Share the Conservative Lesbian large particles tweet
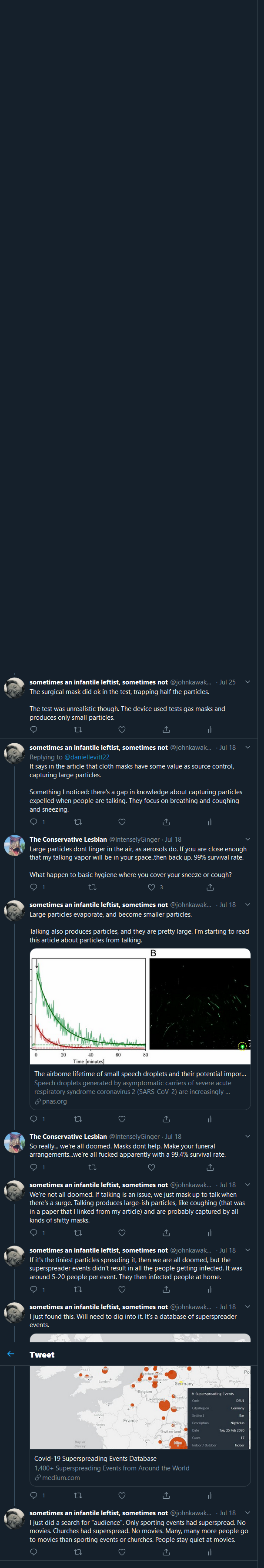 click(210, 887)
